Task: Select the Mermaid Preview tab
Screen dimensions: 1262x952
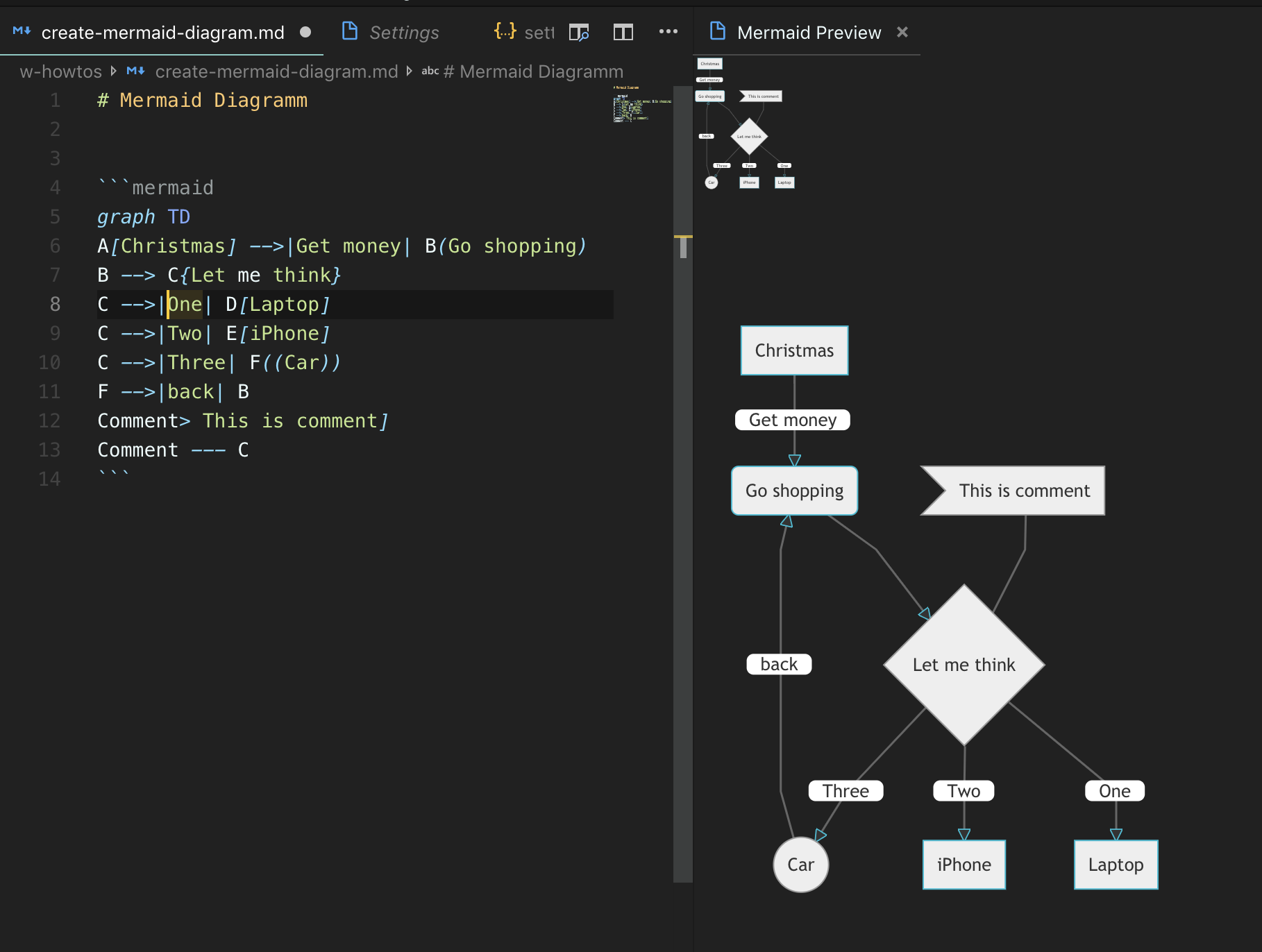Action: tap(809, 33)
